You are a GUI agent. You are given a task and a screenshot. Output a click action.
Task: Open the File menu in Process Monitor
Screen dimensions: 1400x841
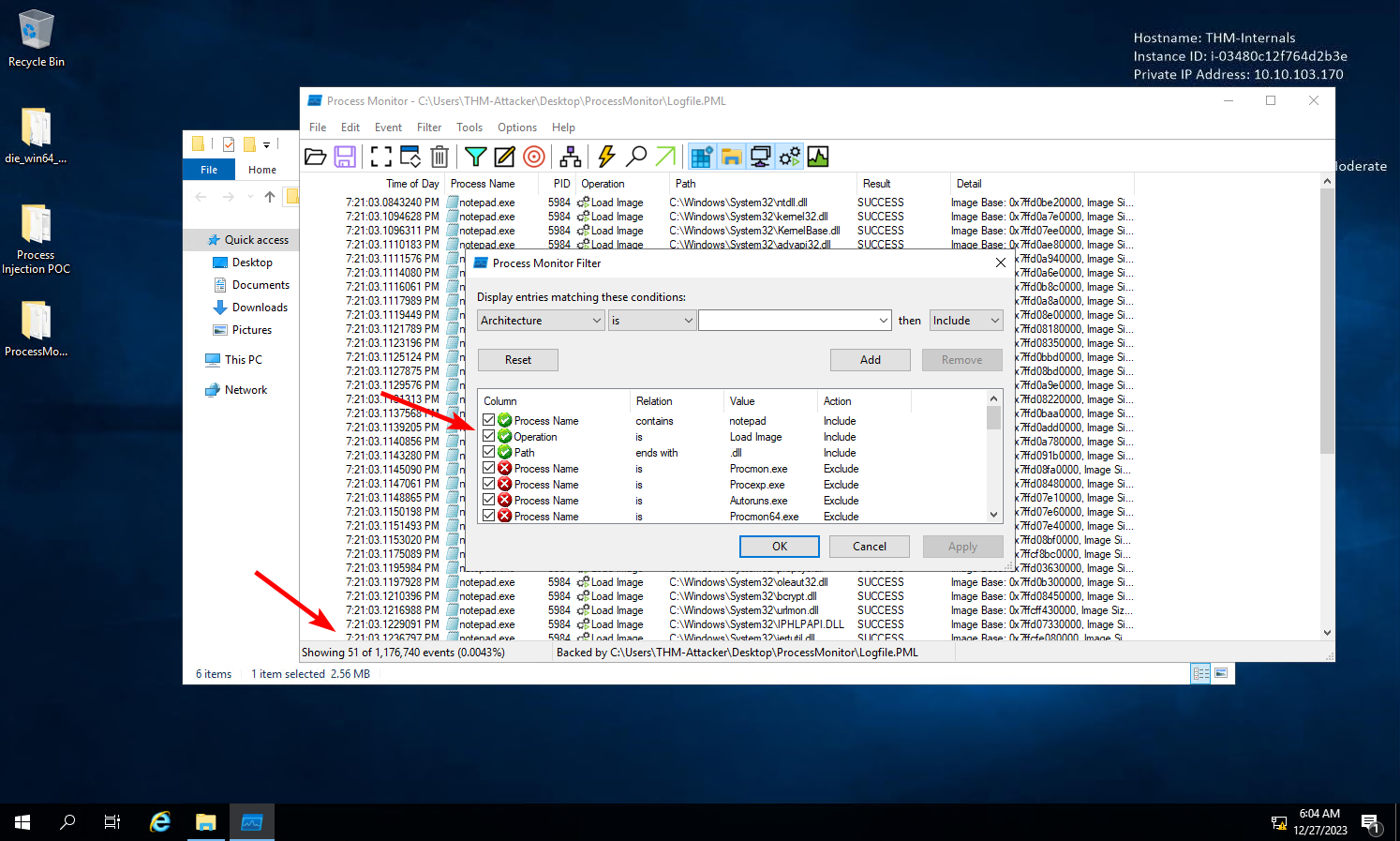[318, 128]
